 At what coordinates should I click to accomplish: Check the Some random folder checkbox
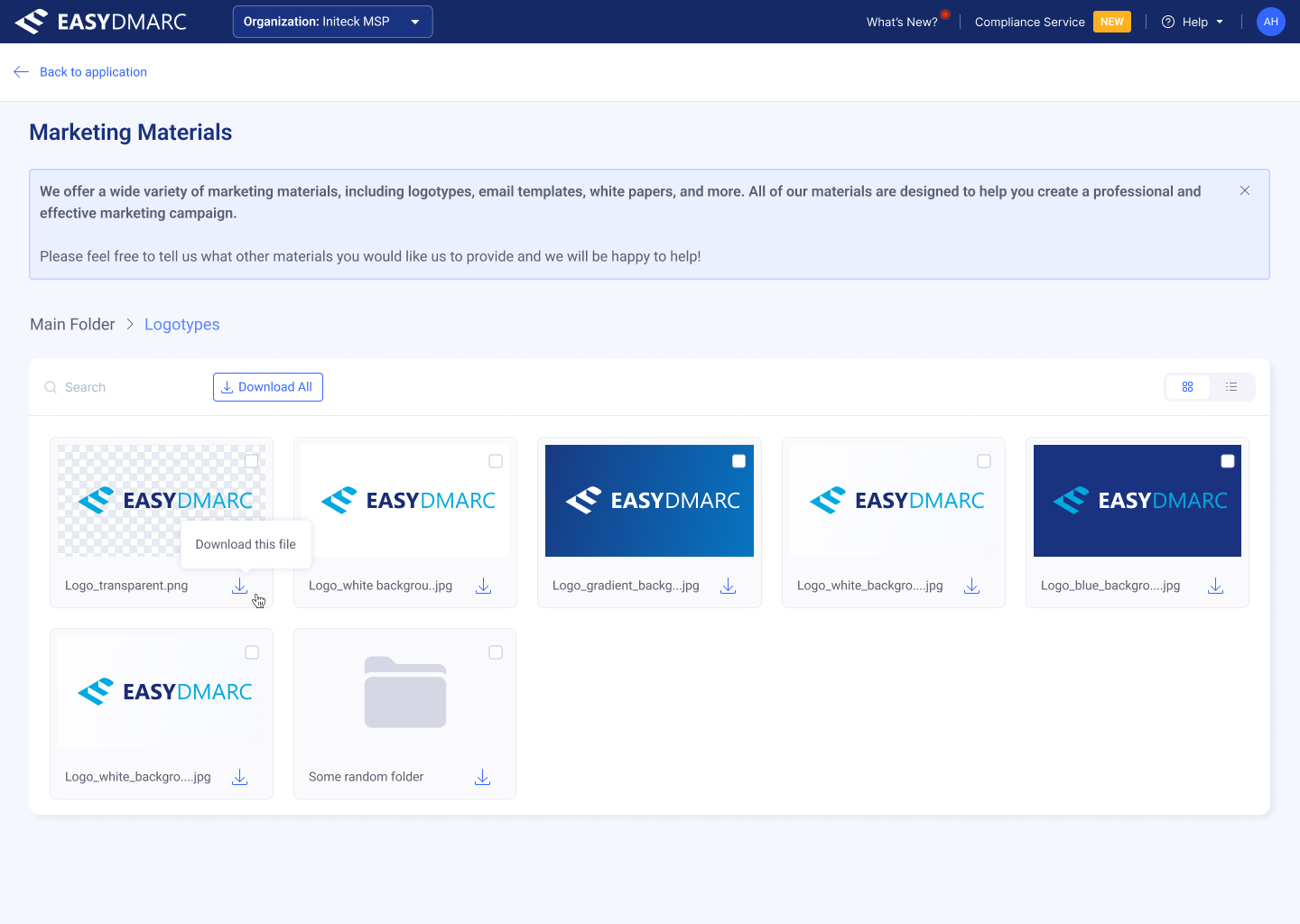pyautogui.click(x=496, y=652)
